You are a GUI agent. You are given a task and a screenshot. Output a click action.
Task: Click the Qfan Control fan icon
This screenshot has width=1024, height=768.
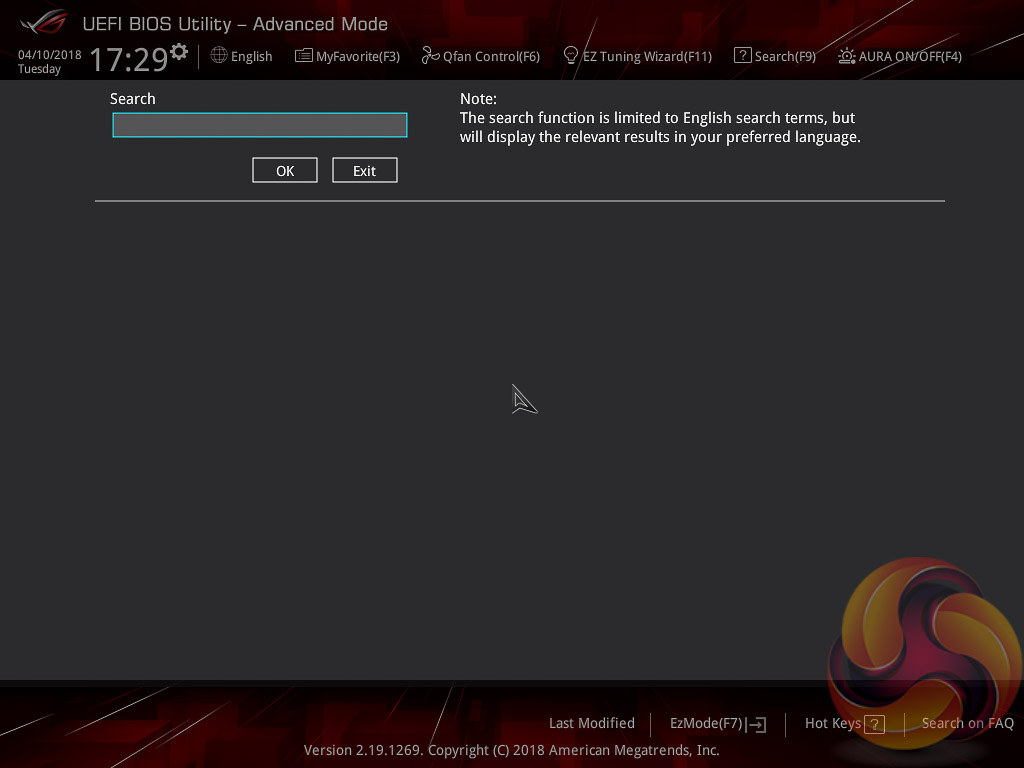click(430, 56)
